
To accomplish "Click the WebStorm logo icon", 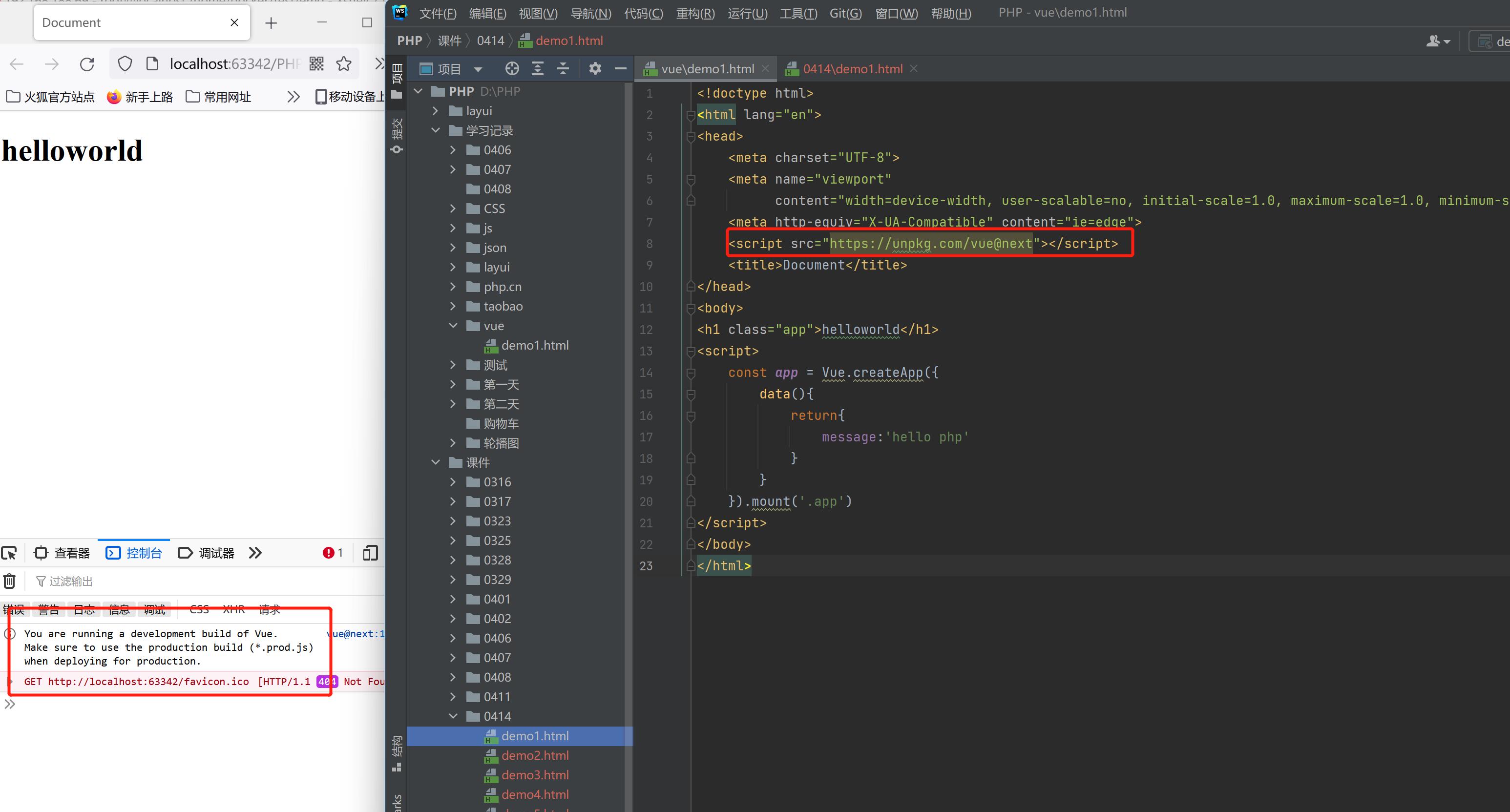I will tap(400, 12).
